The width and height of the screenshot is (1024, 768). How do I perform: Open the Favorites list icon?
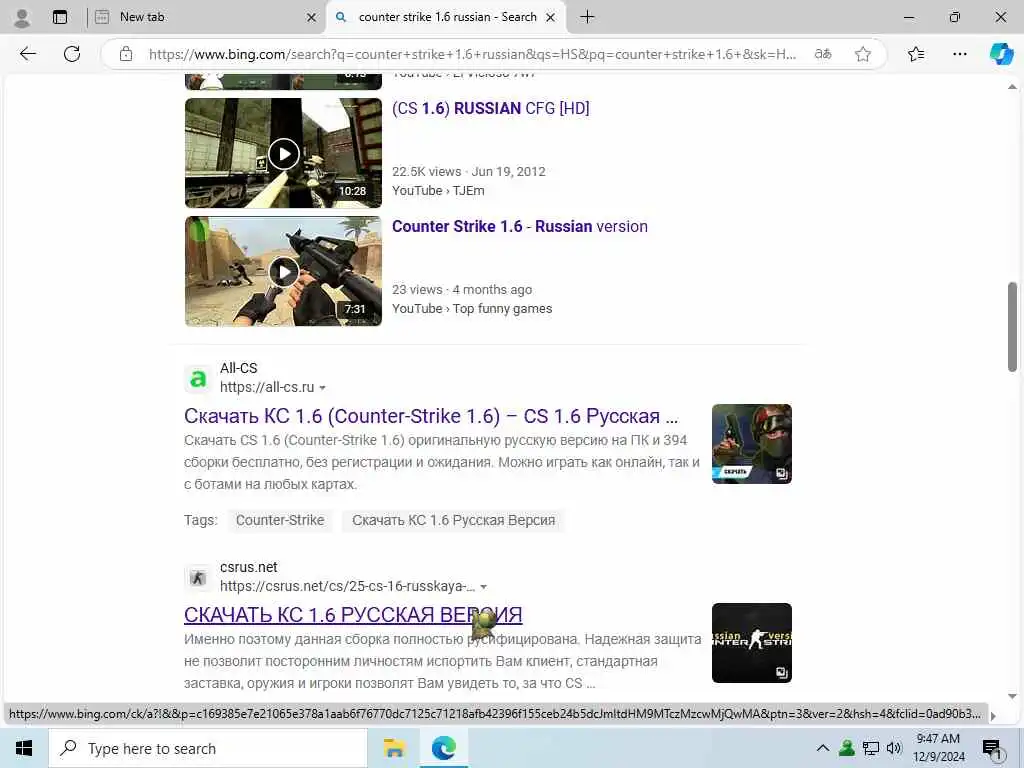coord(916,54)
